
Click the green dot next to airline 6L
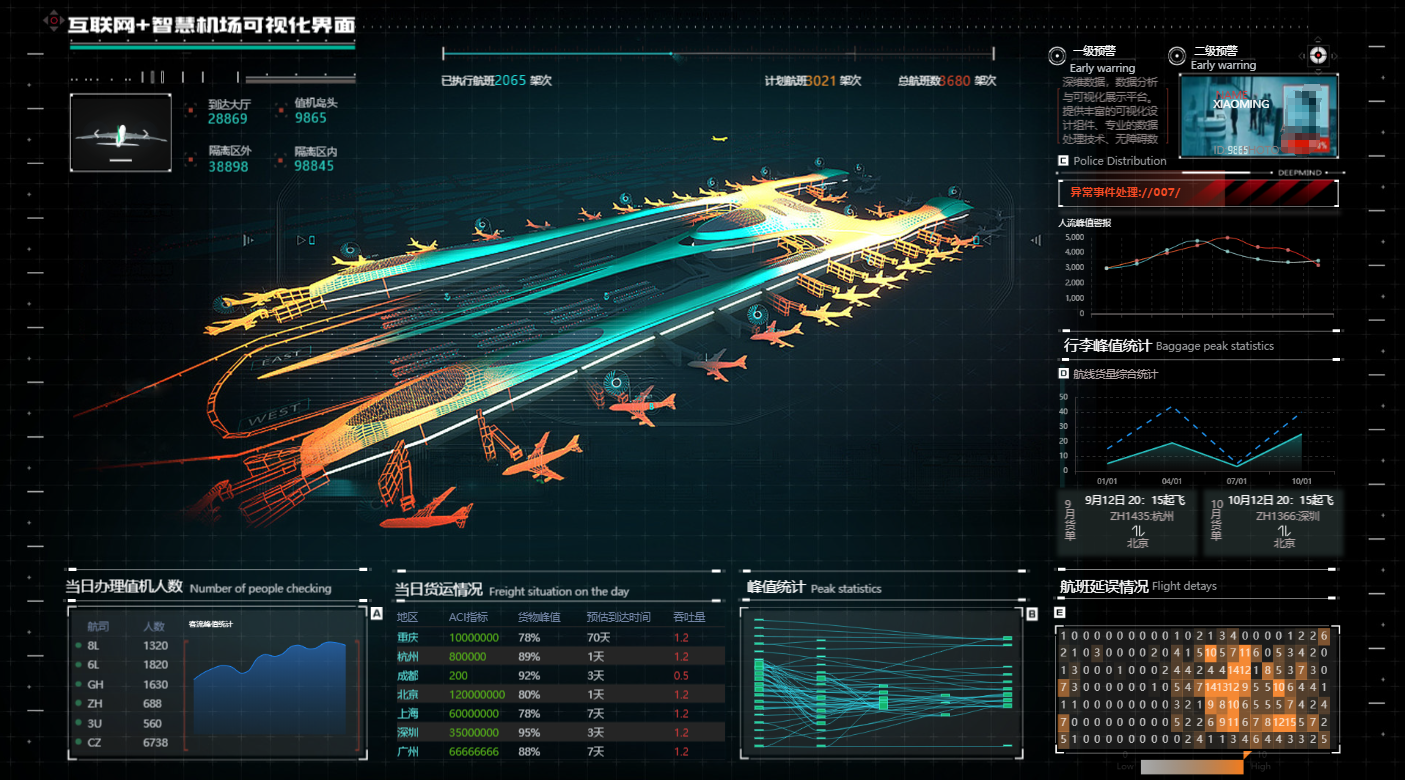(77, 665)
